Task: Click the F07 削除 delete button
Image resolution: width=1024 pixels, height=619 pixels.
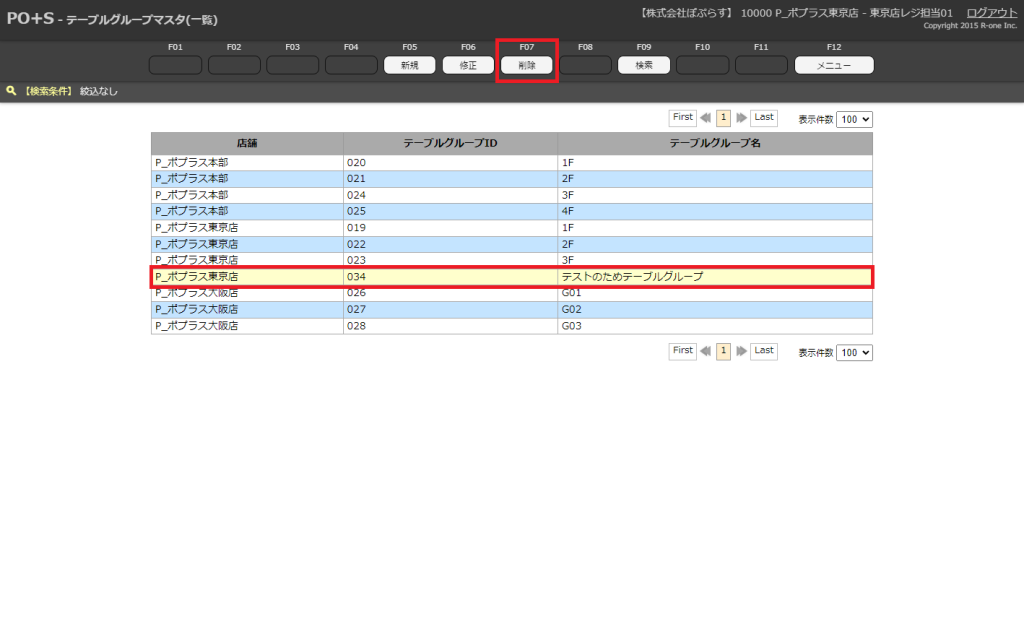Action: [527, 65]
